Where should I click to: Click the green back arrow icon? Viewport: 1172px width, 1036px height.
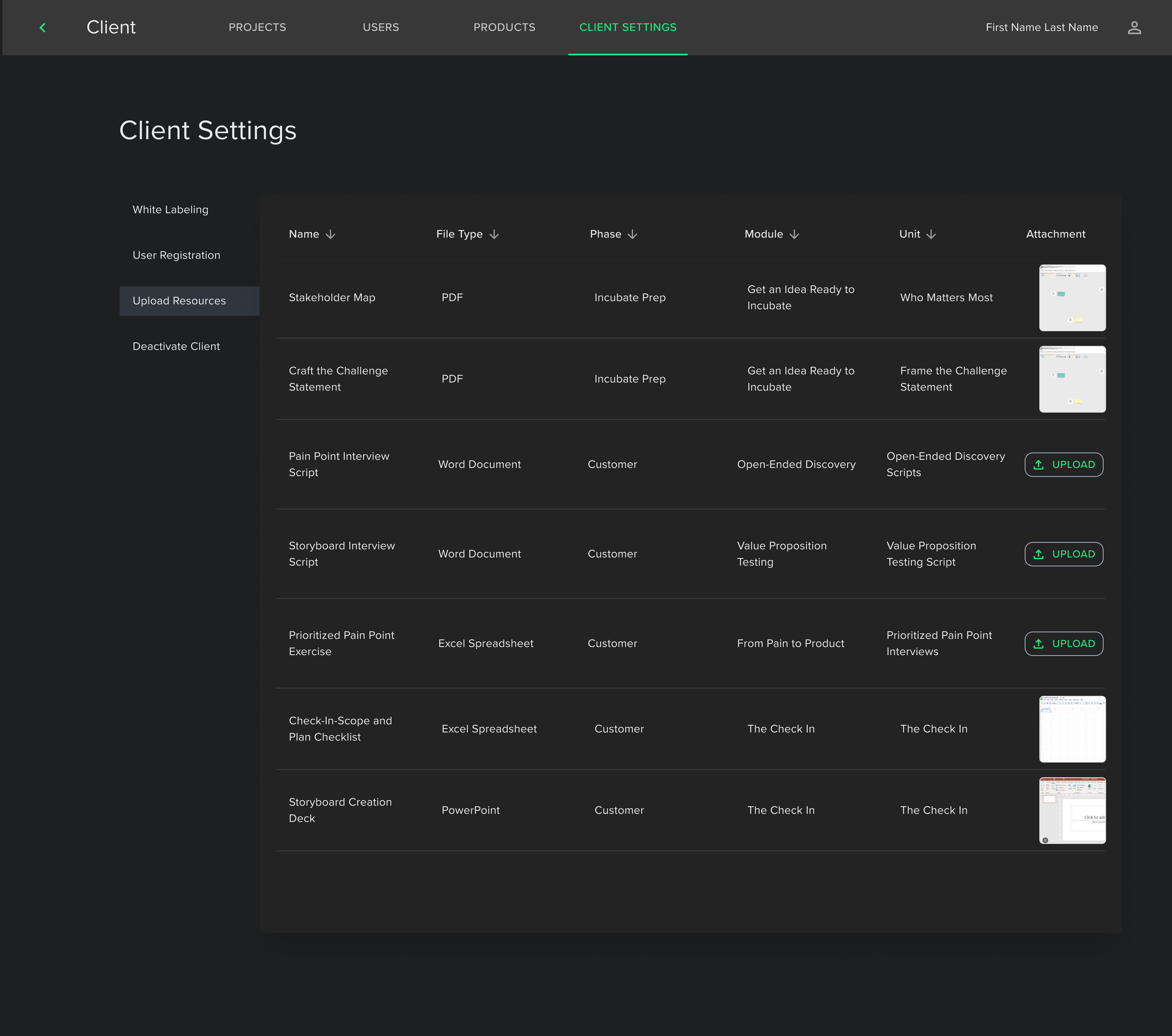click(43, 28)
